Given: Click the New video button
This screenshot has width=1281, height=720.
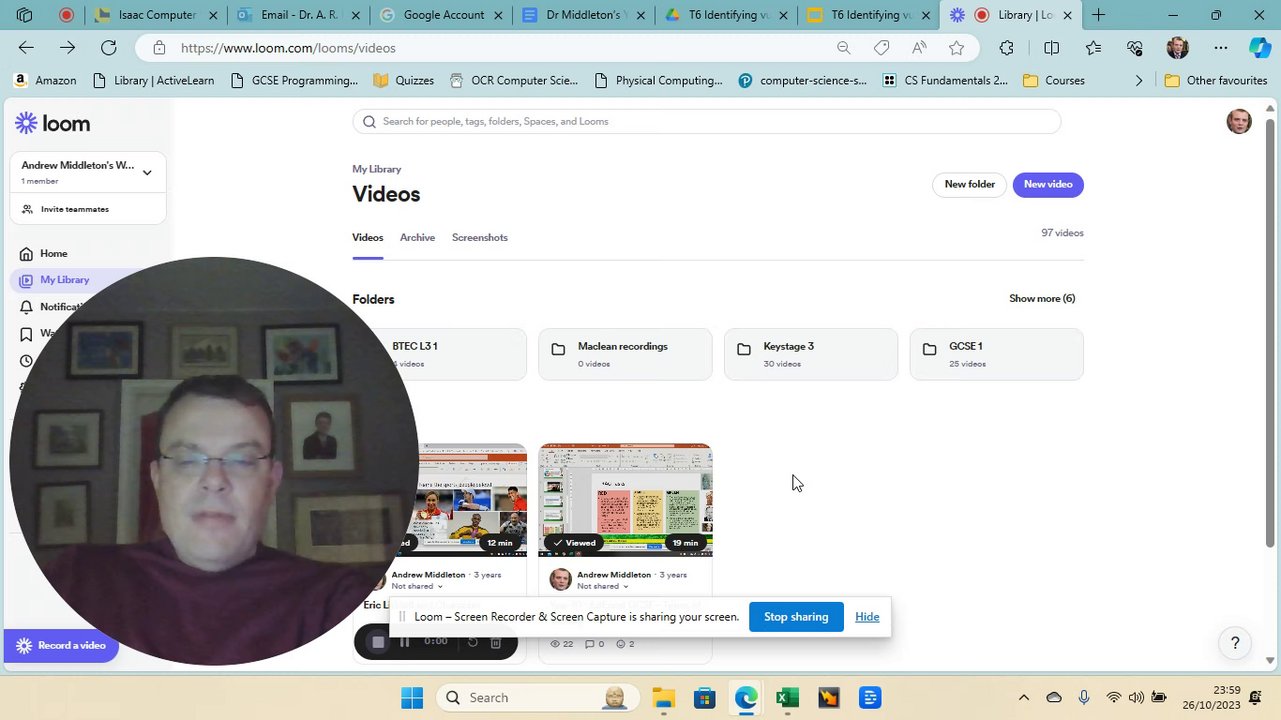Looking at the screenshot, I should [1048, 185].
